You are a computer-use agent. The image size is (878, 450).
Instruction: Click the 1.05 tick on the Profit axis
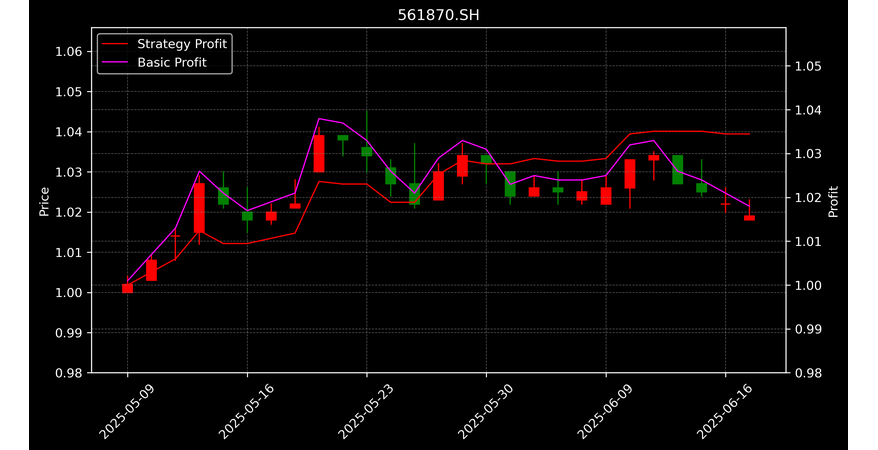(x=809, y=67)
